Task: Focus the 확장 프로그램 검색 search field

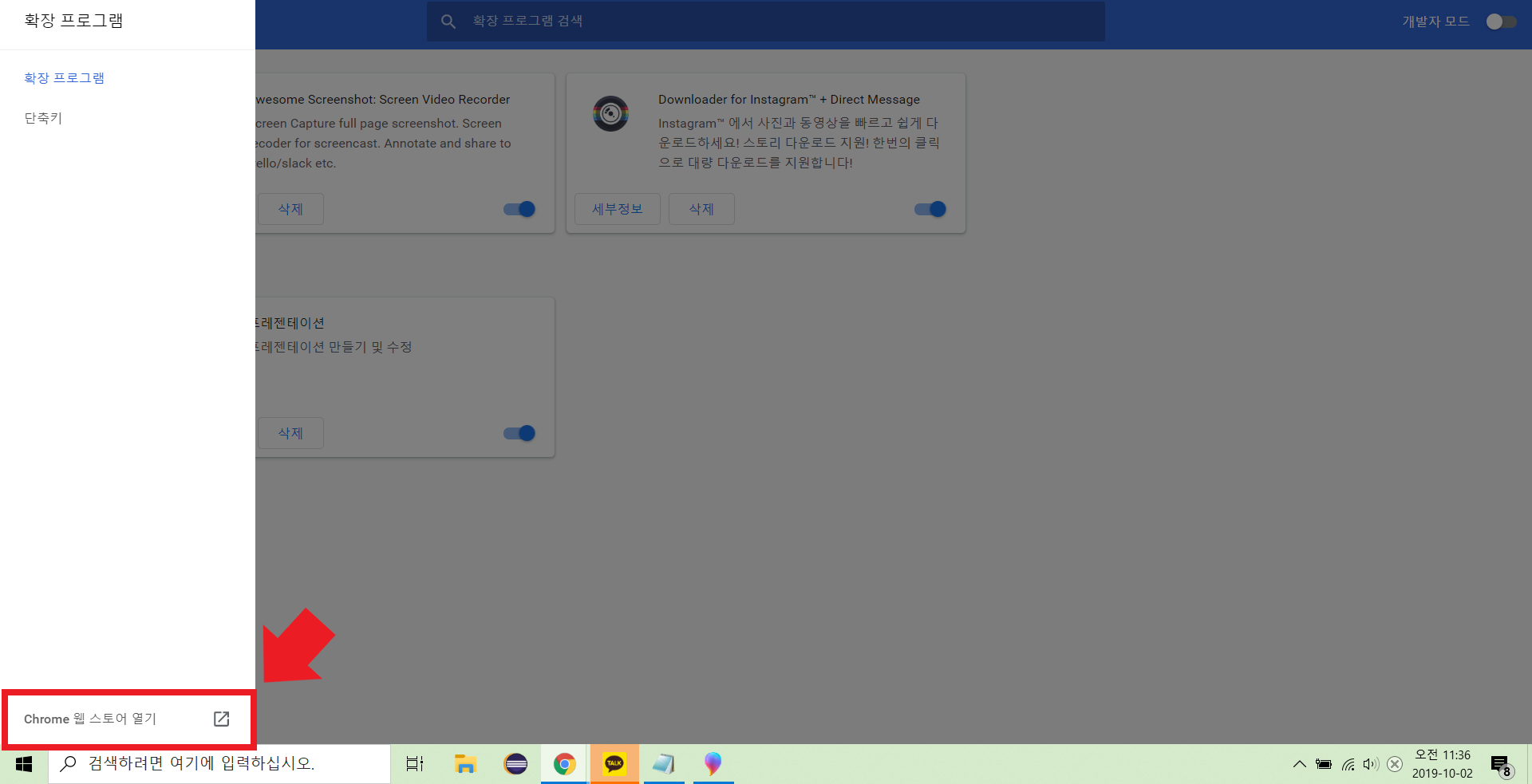Action: pos(766,22)
